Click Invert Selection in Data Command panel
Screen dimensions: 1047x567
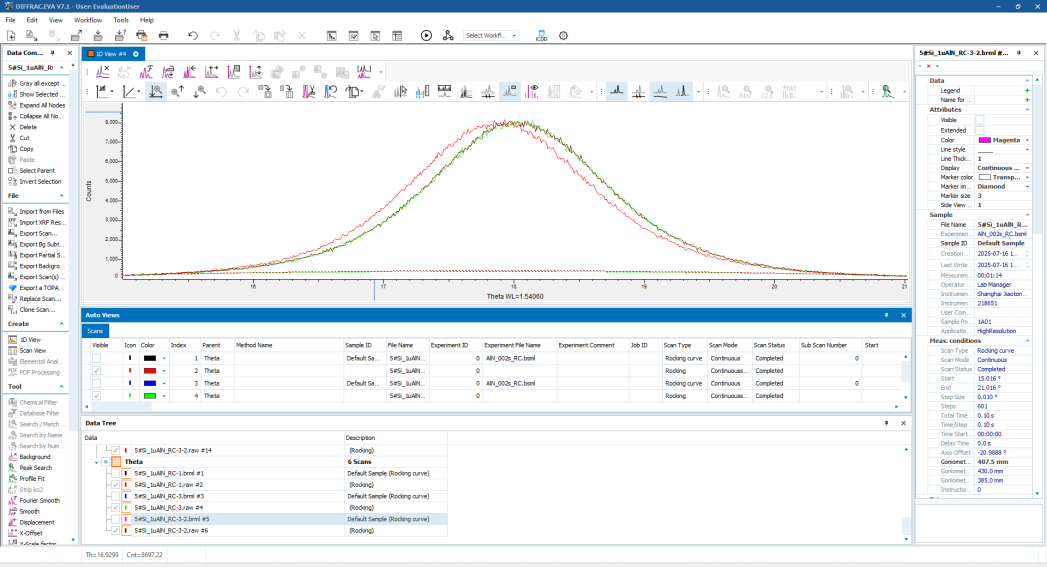point(40,181)
